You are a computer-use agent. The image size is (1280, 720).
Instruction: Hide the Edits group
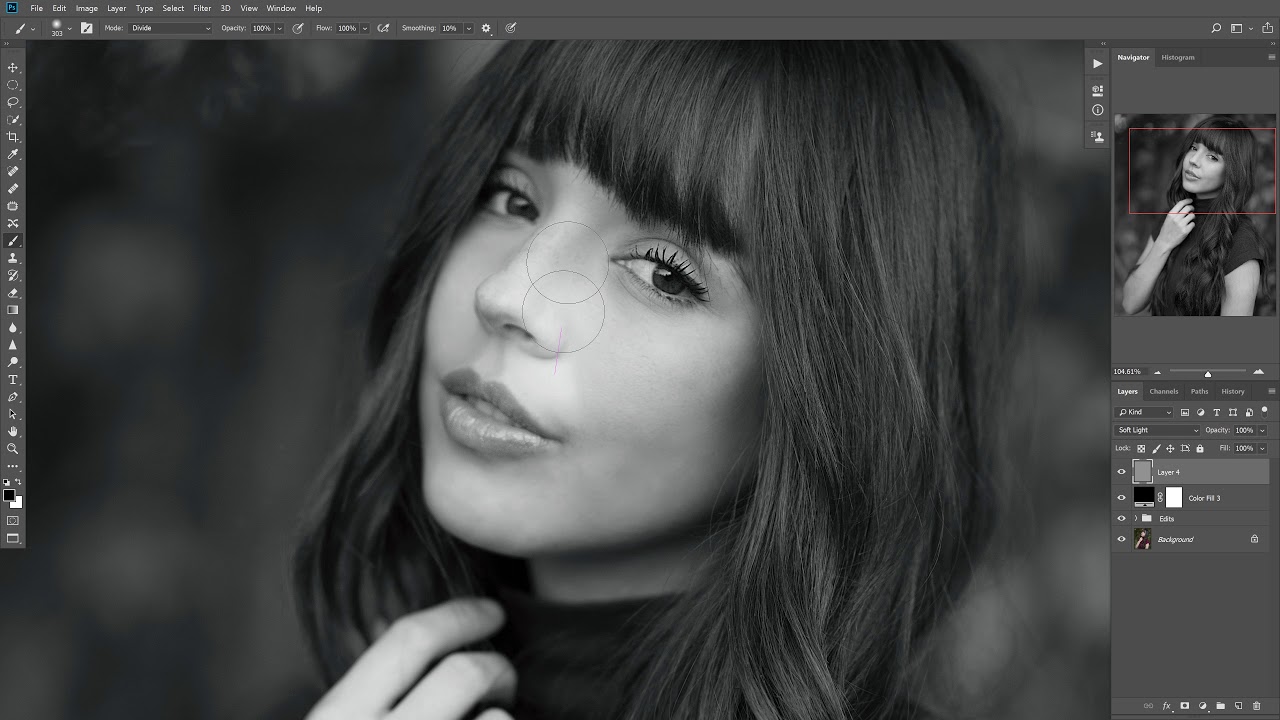(1121, 519)
